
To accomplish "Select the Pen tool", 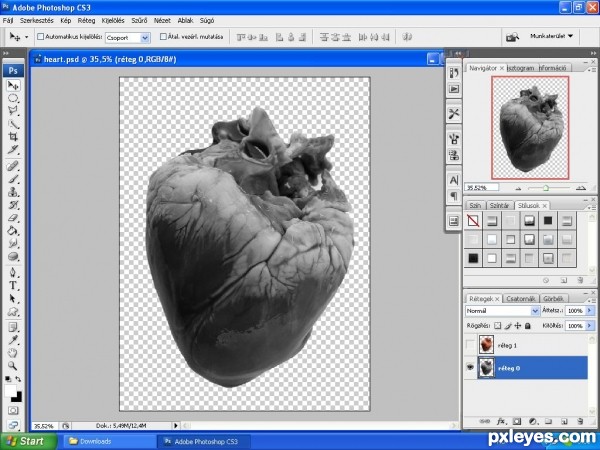I will (x=13, y=272).
